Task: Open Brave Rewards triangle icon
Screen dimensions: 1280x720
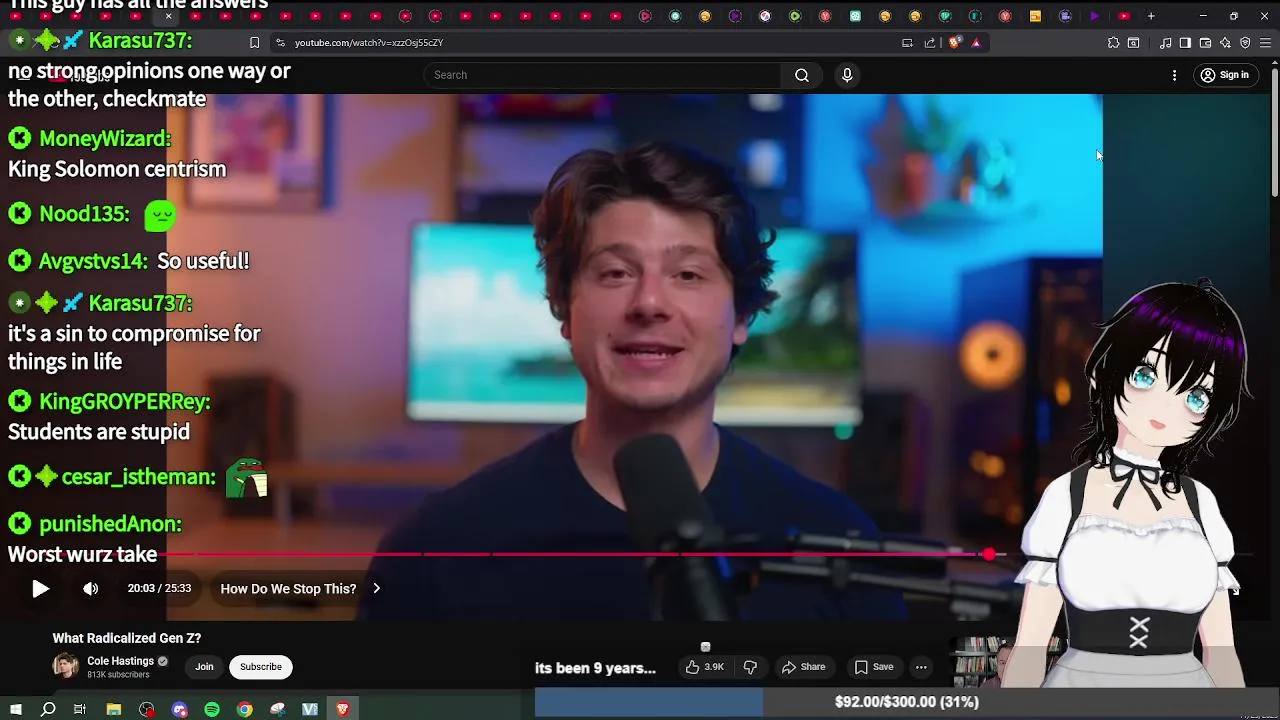Action: [976, 43]
